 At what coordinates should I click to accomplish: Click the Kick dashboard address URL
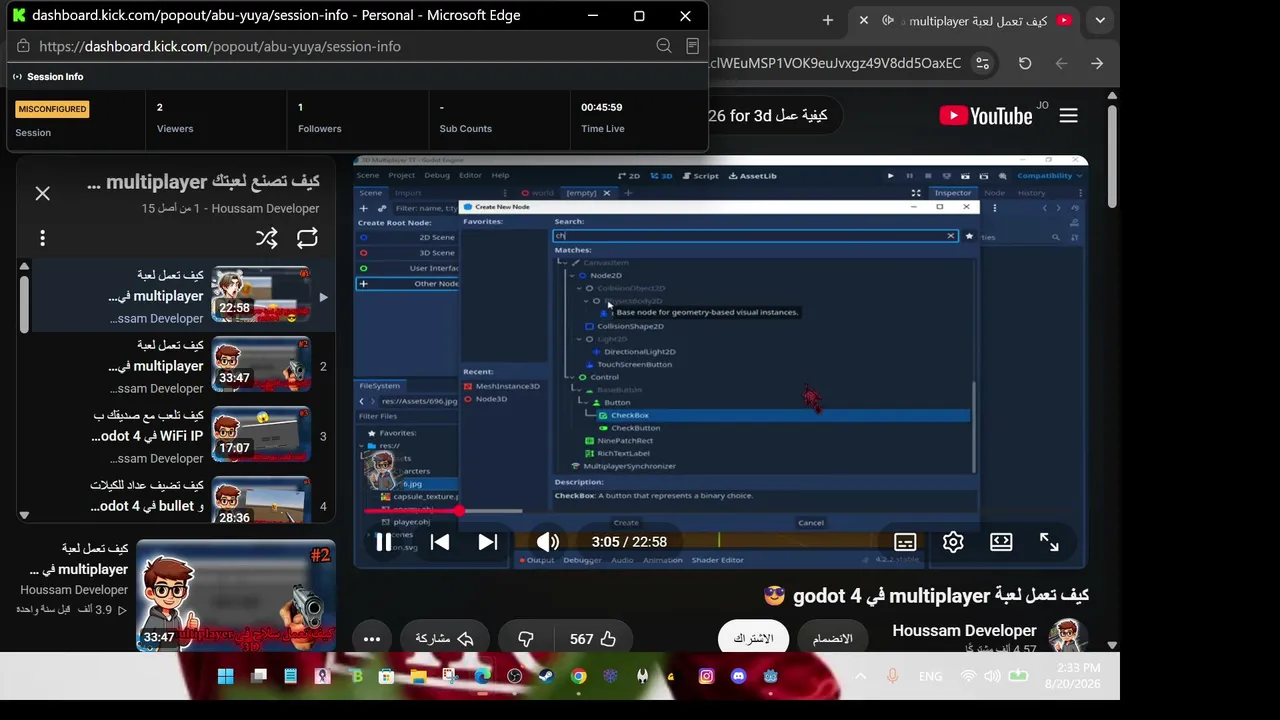pyautogui.click(x=220, y=46)
